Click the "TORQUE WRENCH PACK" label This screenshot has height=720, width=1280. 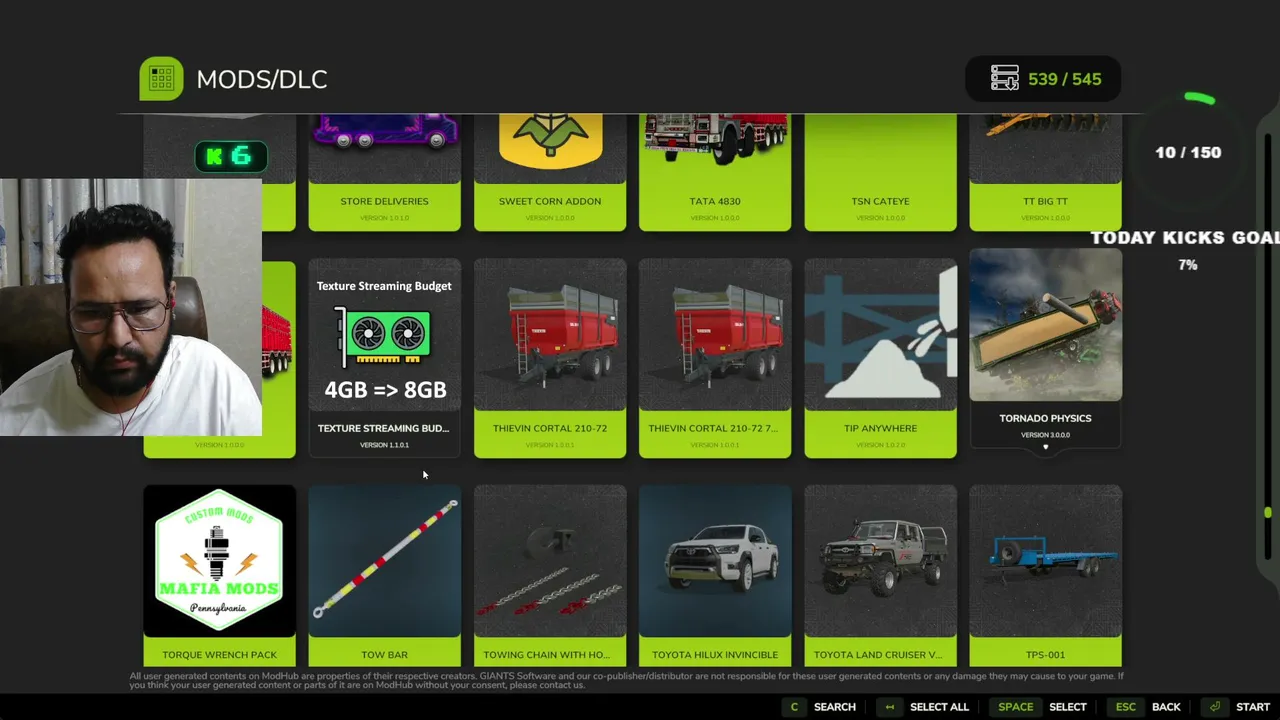[219, 655]
